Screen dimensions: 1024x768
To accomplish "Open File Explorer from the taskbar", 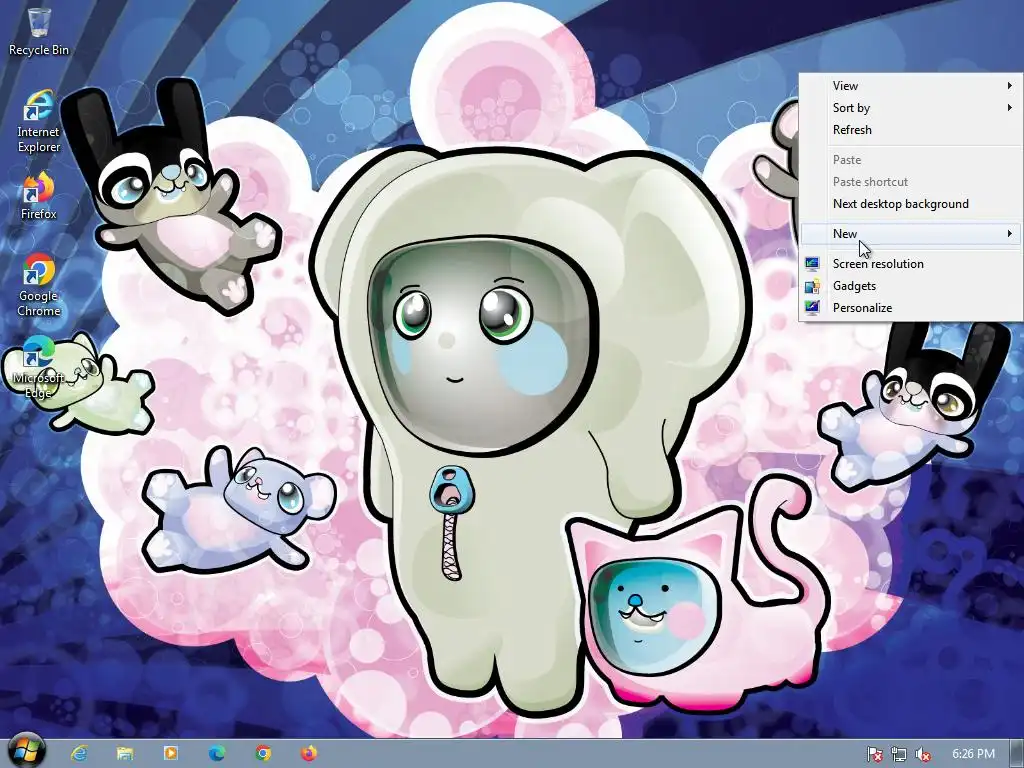I will 125,753.
